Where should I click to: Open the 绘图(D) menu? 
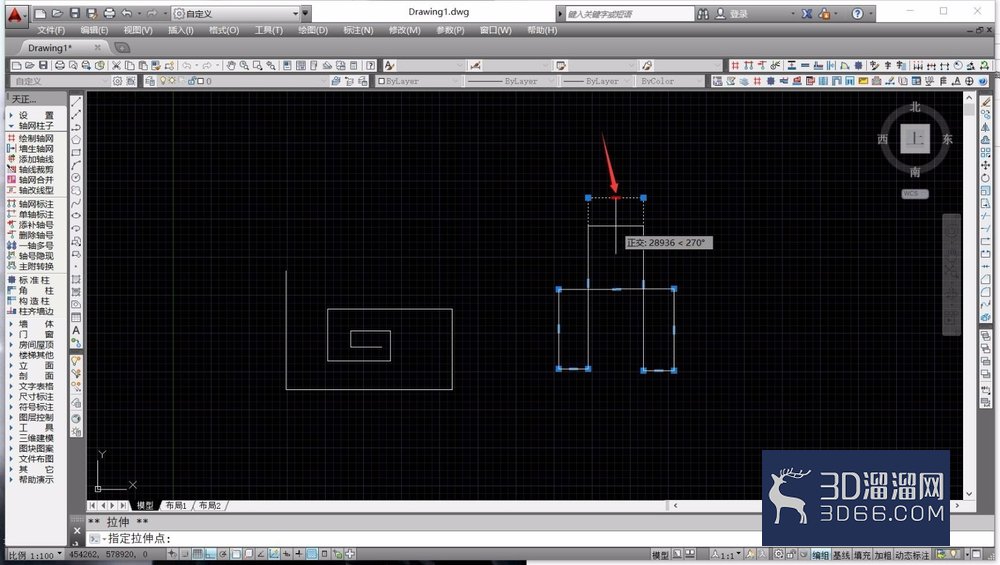coord(313,30)
